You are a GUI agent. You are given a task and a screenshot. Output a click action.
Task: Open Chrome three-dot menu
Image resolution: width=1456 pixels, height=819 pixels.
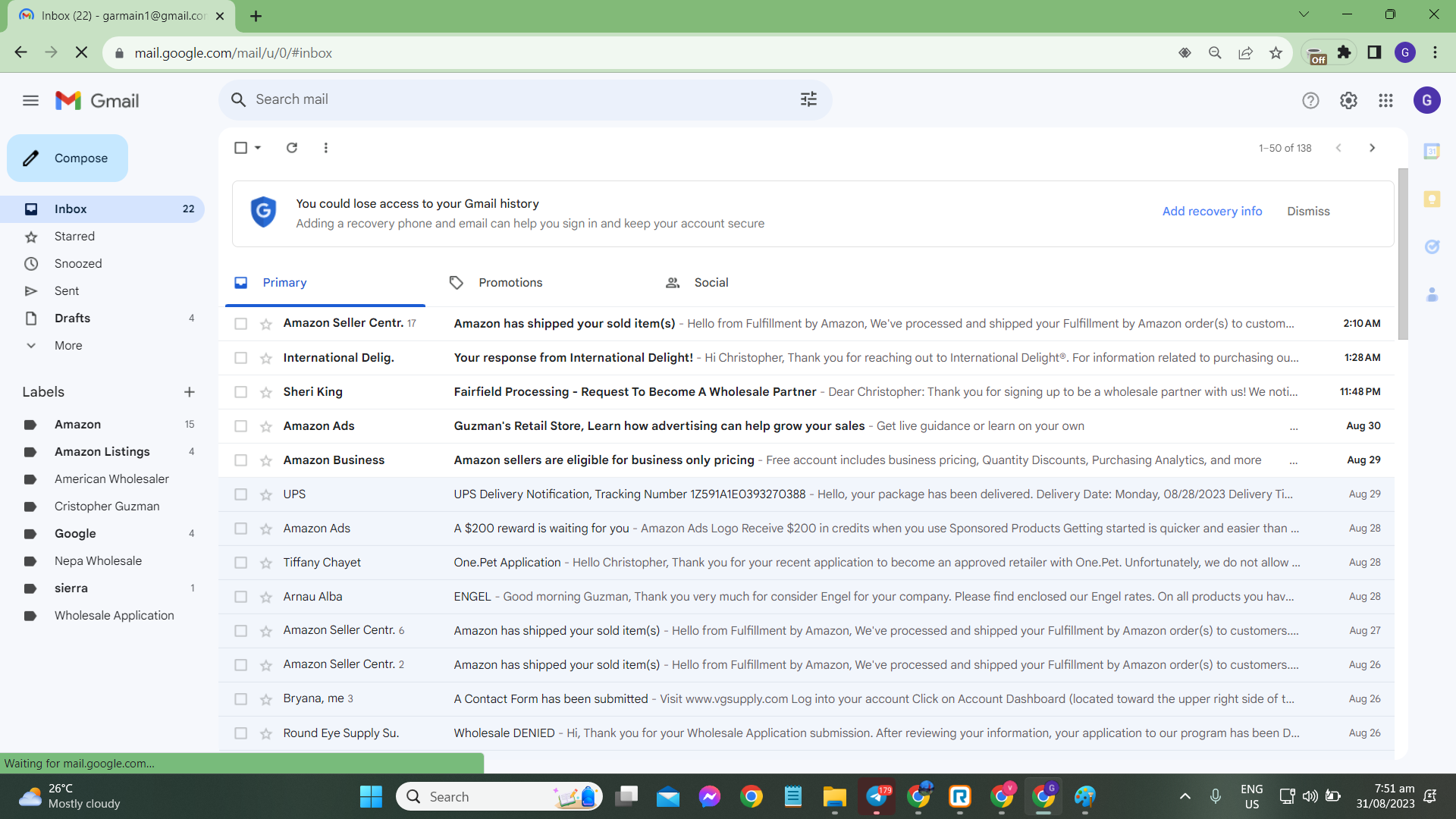1435,52
